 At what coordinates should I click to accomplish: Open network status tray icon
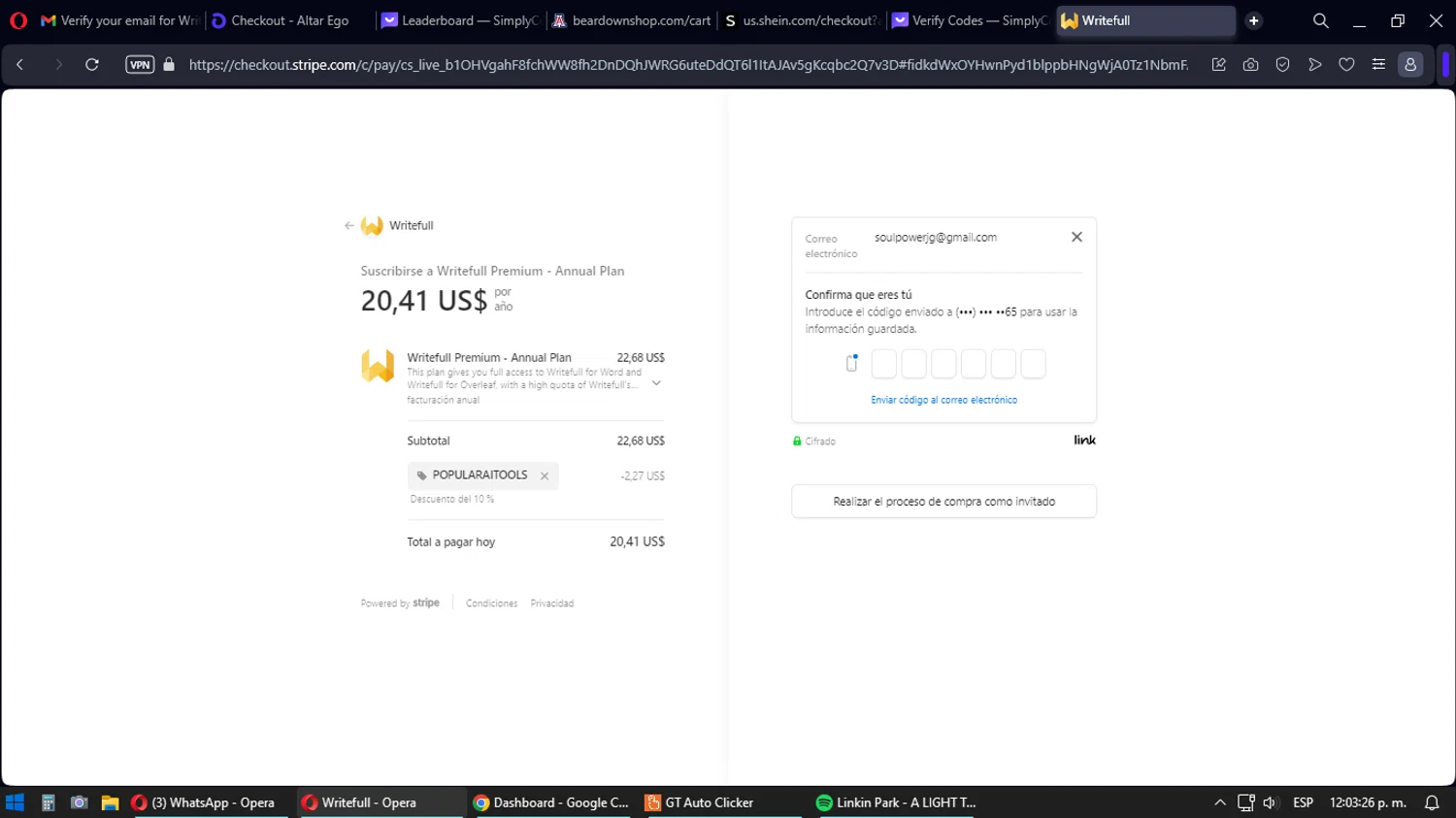[x=1246, y=802]
